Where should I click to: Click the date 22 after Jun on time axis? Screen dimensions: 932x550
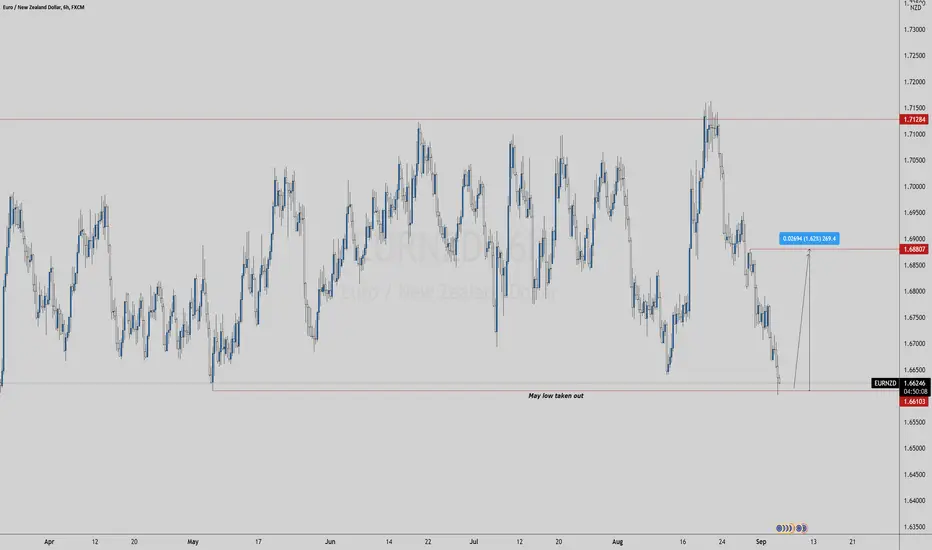tap(428, 542)
